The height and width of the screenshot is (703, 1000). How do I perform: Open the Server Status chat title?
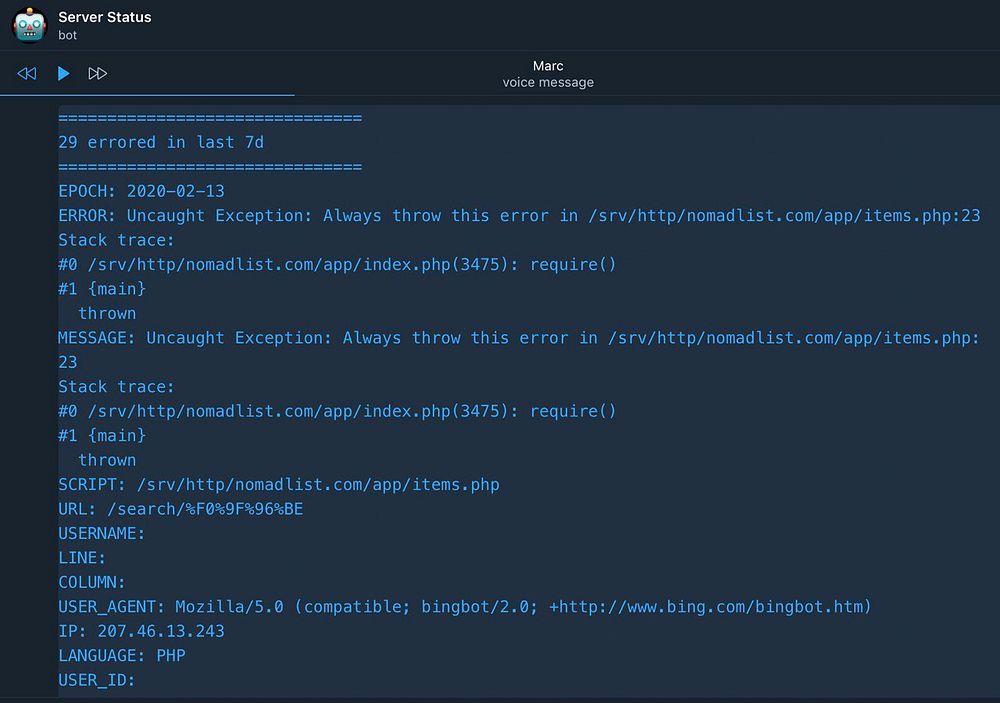[x=105, y=17]
